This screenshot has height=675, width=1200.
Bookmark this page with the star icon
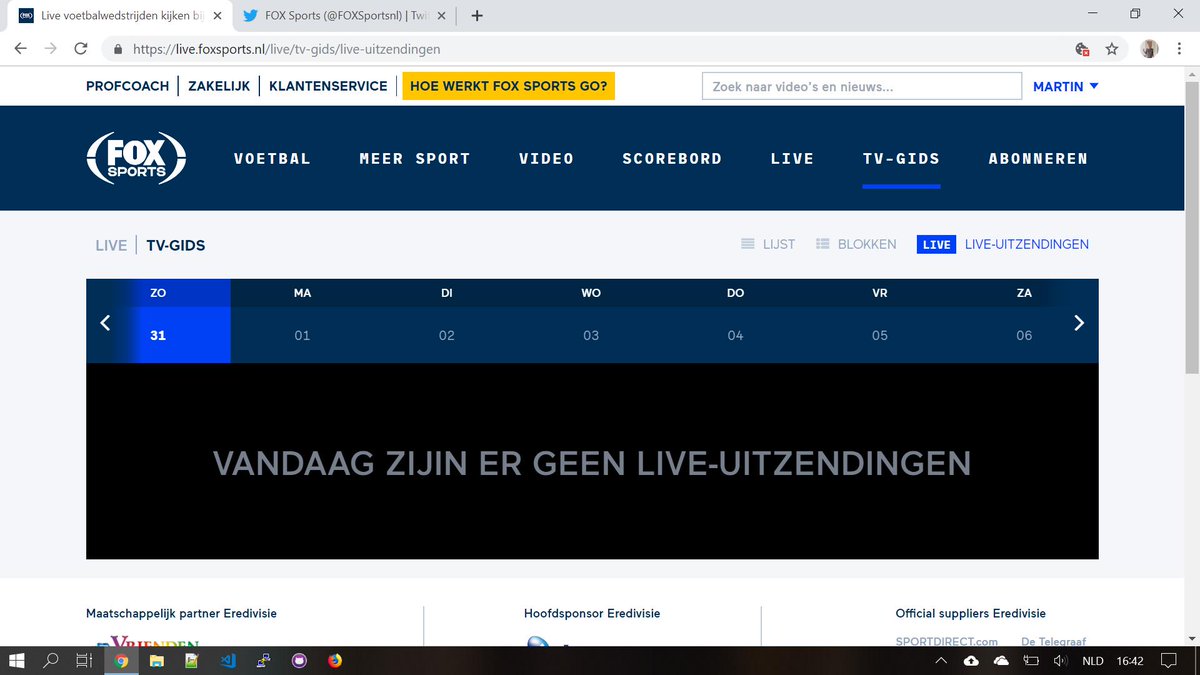[1111, 48]
